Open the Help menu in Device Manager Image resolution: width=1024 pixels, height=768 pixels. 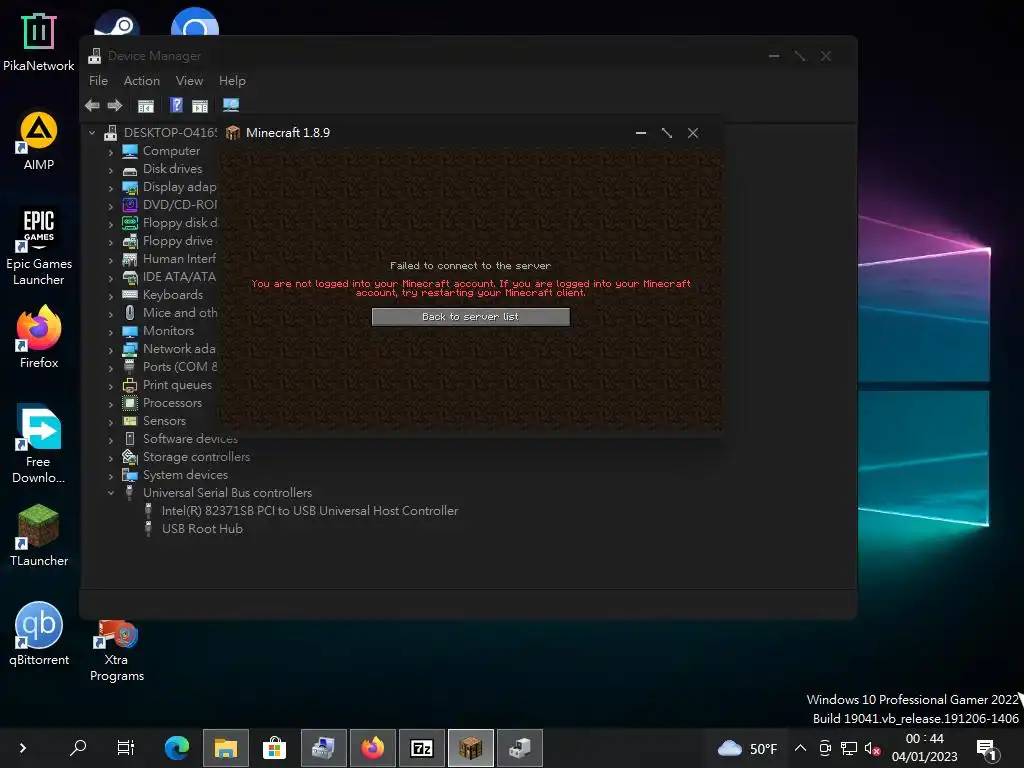[x=232, y=81]
